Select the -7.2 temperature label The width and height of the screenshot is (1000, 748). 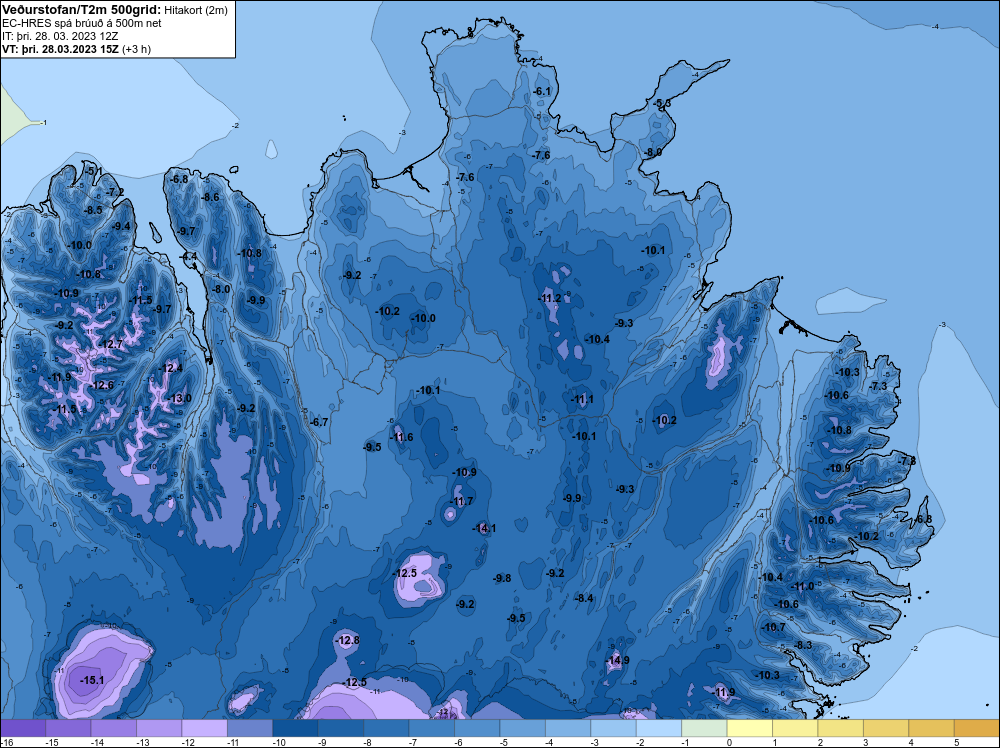click(x=115, y=192)
